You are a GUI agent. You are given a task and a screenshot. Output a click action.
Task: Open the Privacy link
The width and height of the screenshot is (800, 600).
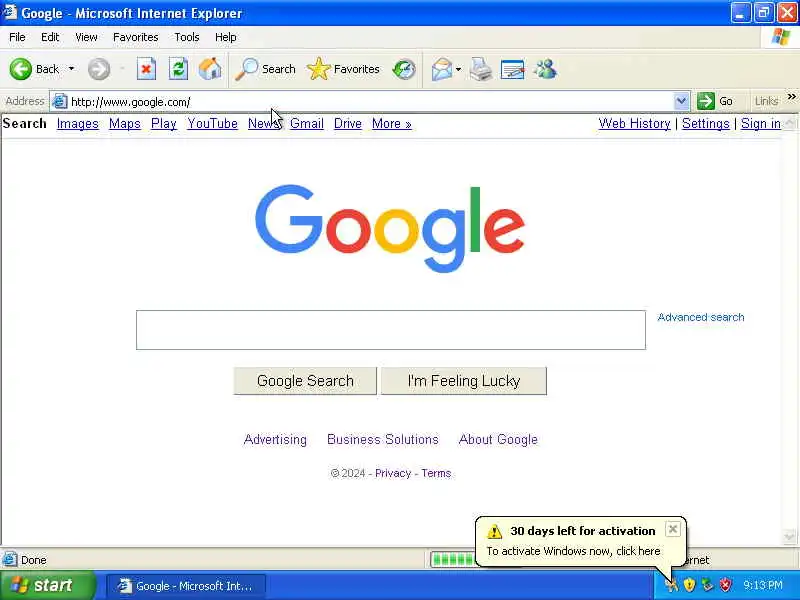click(x=393, y=473)
